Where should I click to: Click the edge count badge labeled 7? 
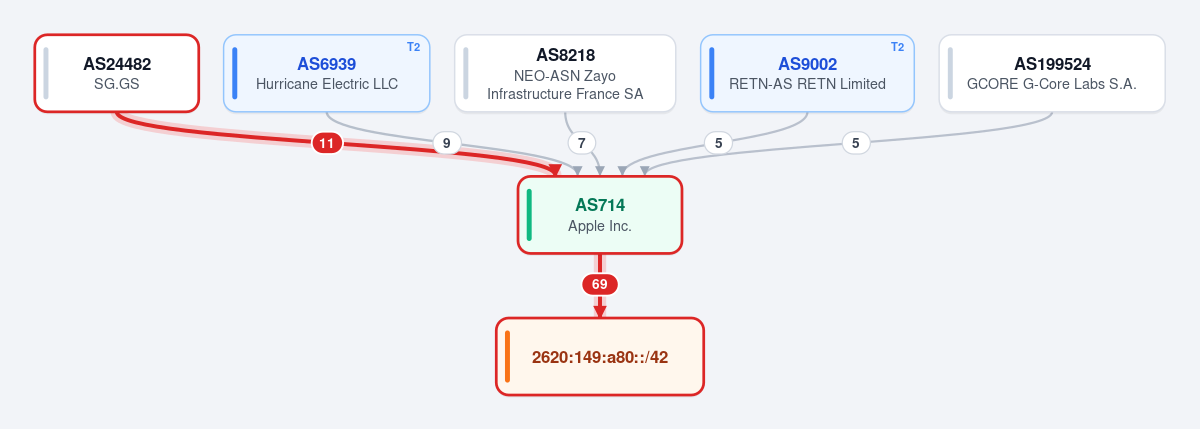pyautogui.click(x=582, y=143)
